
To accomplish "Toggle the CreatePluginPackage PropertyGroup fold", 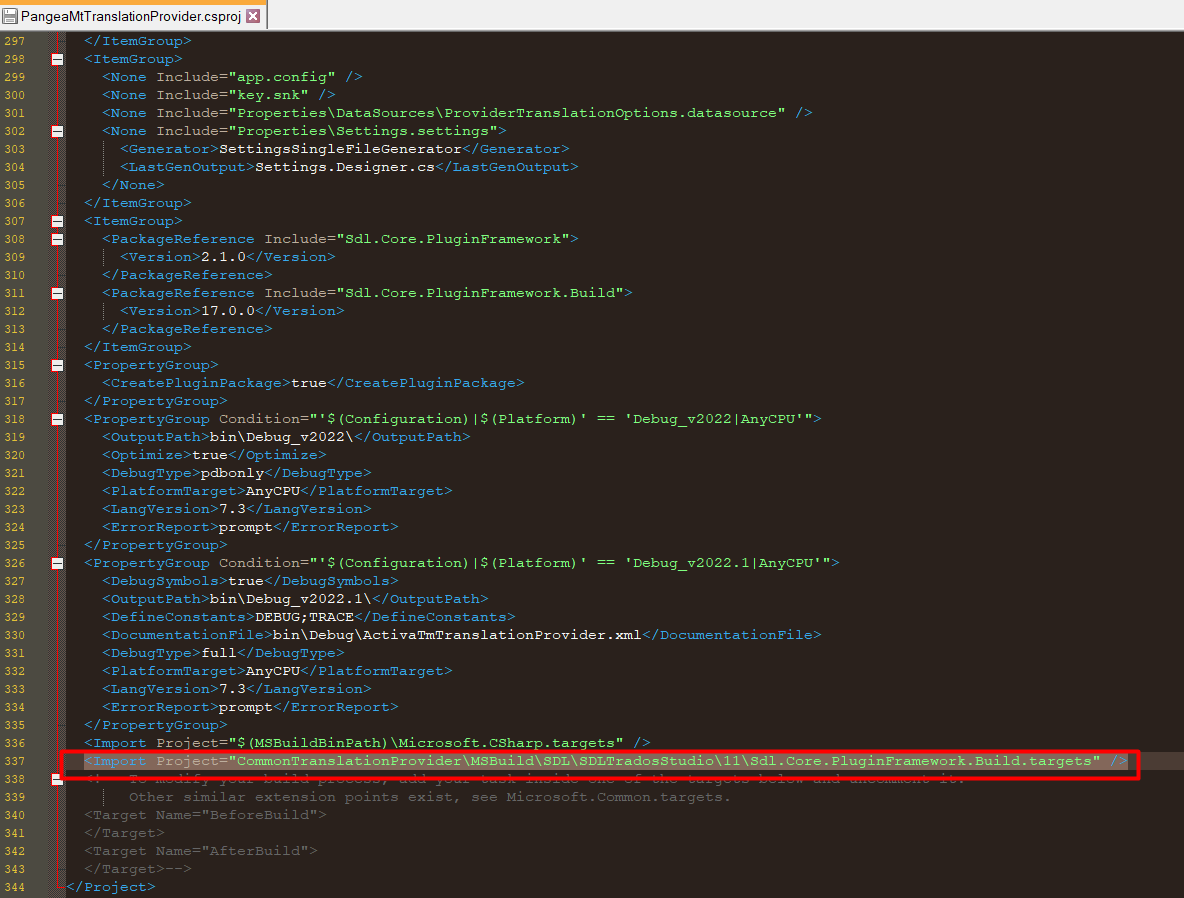I will point(57,364).
